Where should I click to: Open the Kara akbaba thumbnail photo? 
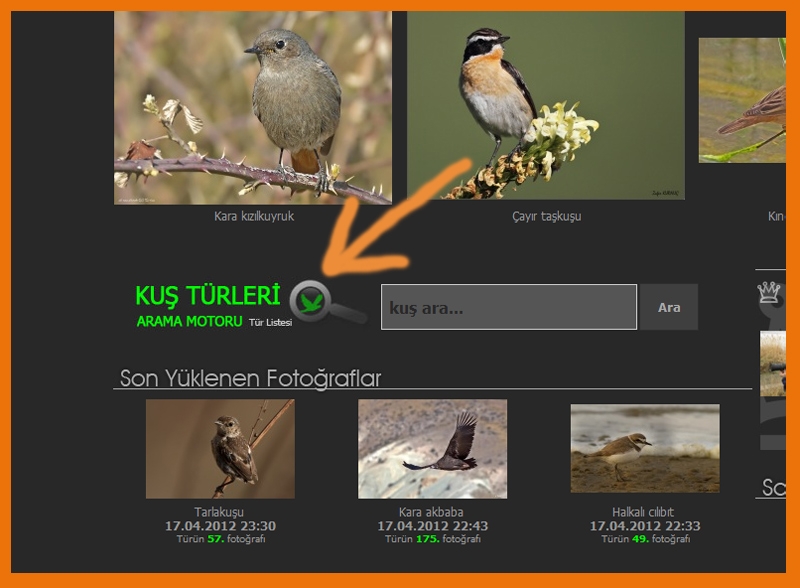click(x=433, y=449)
